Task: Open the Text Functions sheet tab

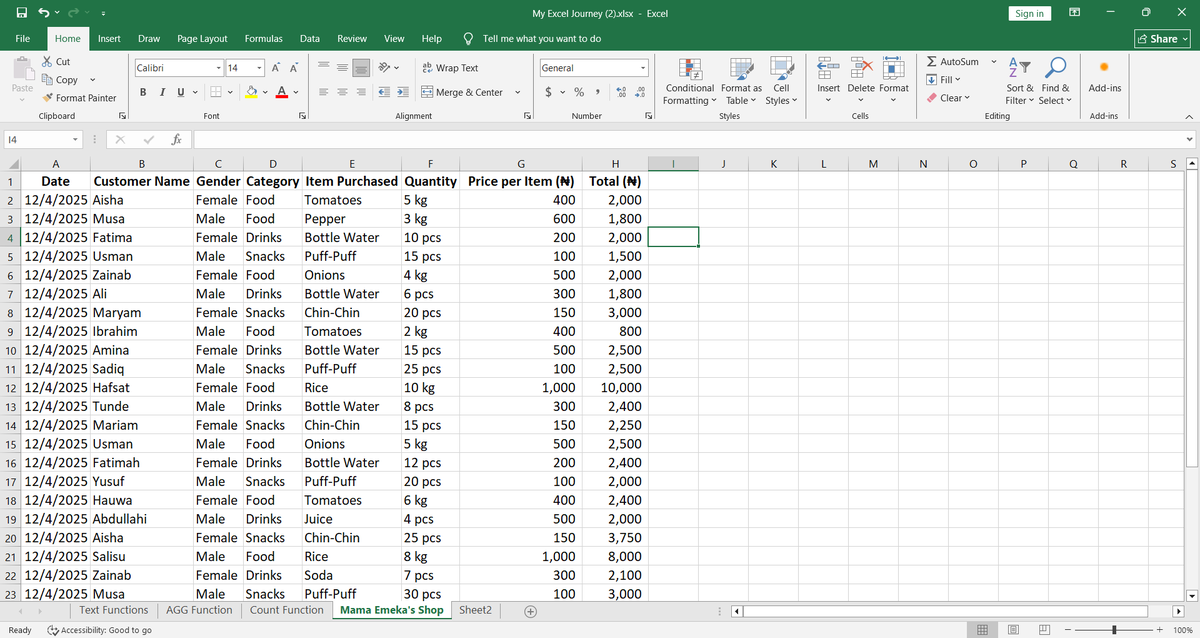Action: click(113, 610)
